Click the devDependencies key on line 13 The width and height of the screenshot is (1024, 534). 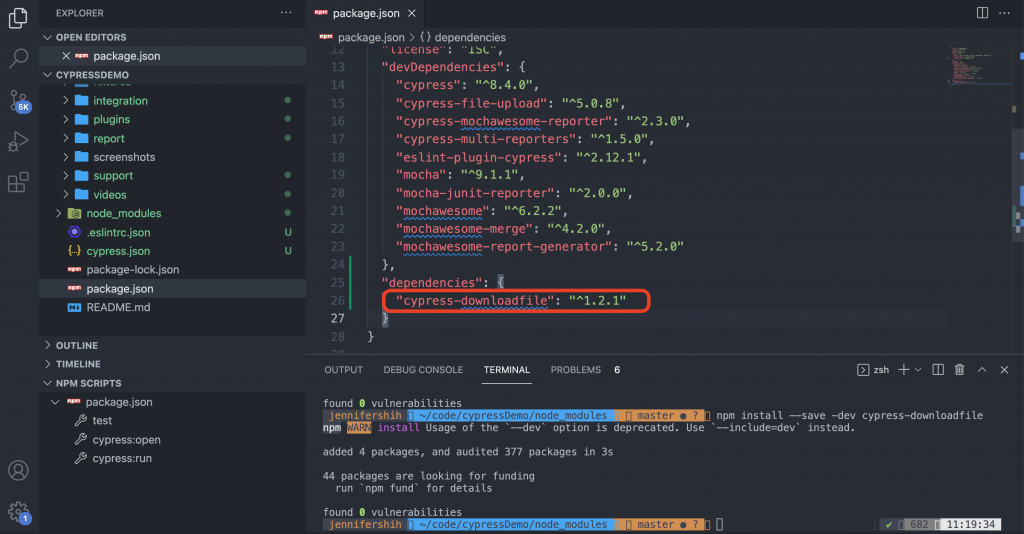point(443,67)
